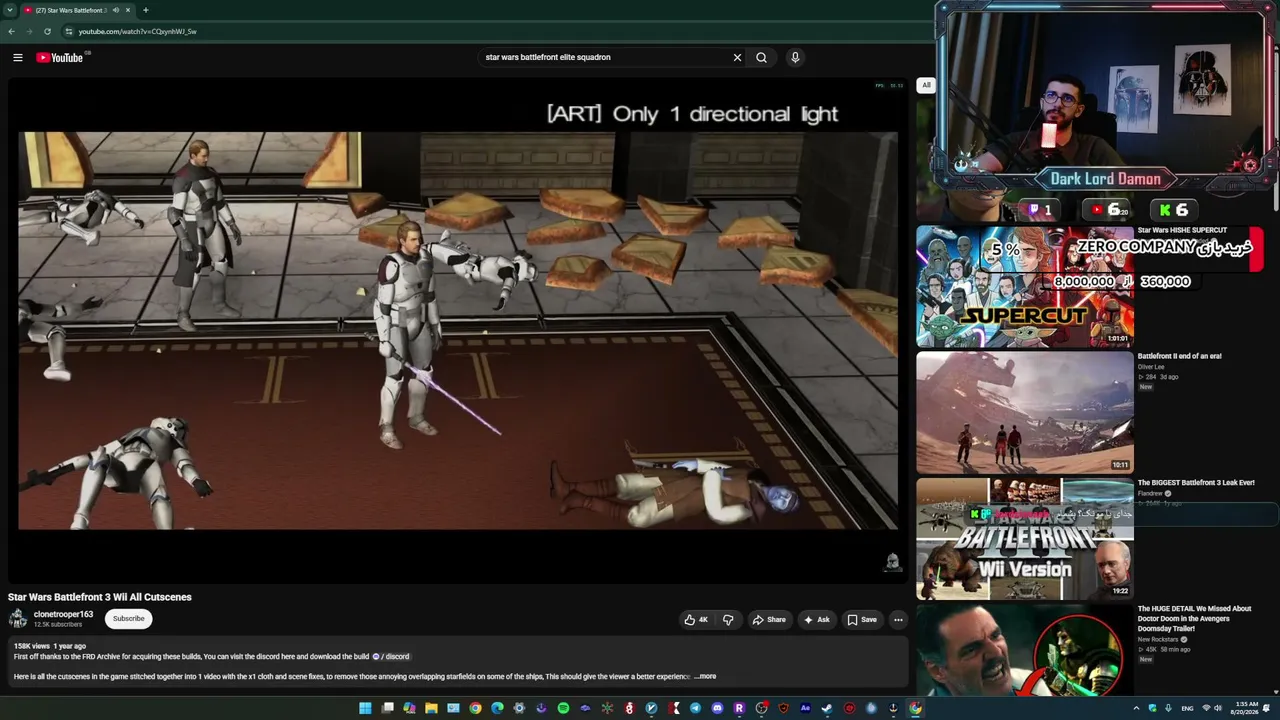Image resolution: width=1280 pixels, height=720 pixels.
Task: Open After Effects from the taskbar
Action: (x=805, y=708)
